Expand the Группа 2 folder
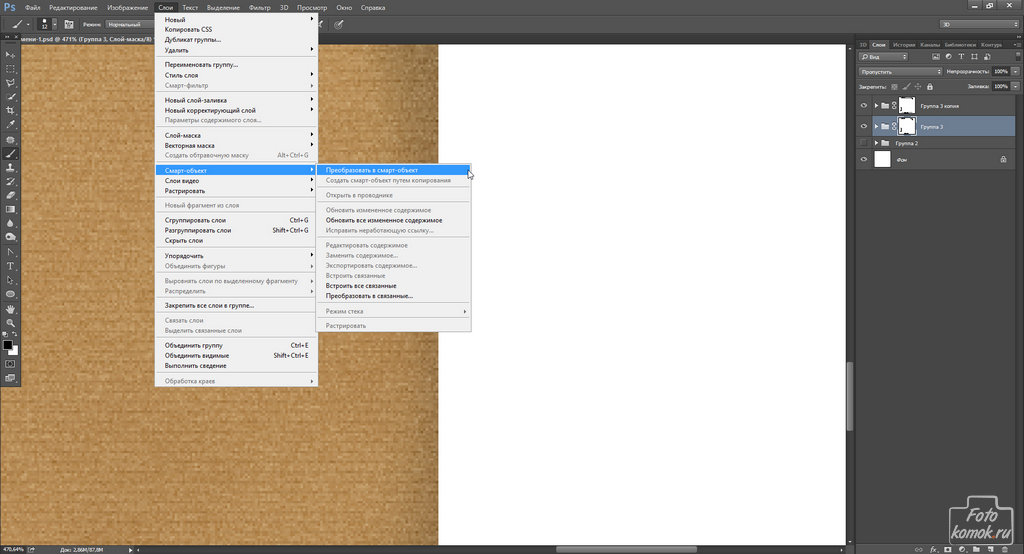1024x554 pixels. (875, 143)
